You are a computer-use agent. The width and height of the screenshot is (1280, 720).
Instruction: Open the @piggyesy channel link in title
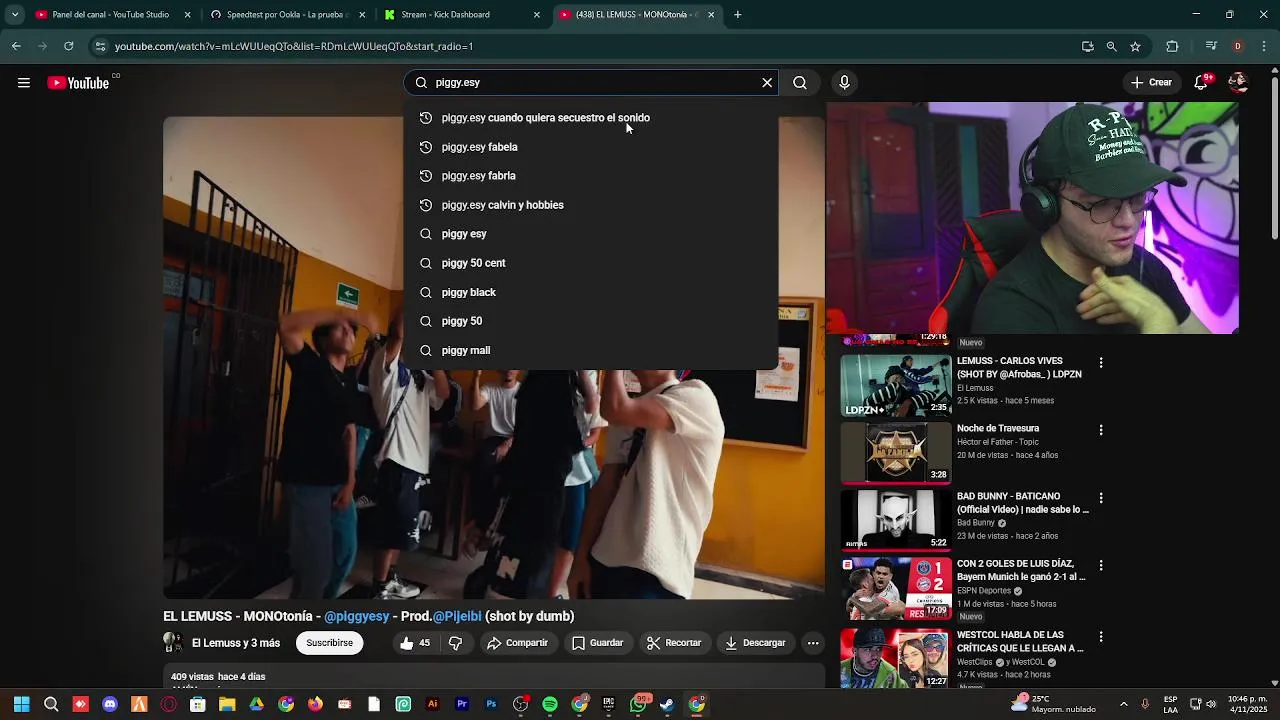(357, 617)
